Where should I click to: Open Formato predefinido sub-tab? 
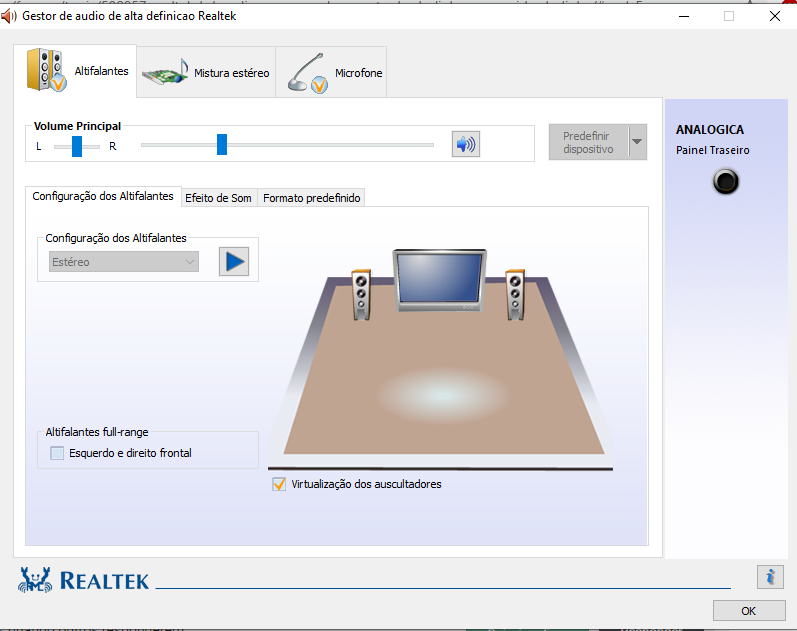click(x=312, y=198)
